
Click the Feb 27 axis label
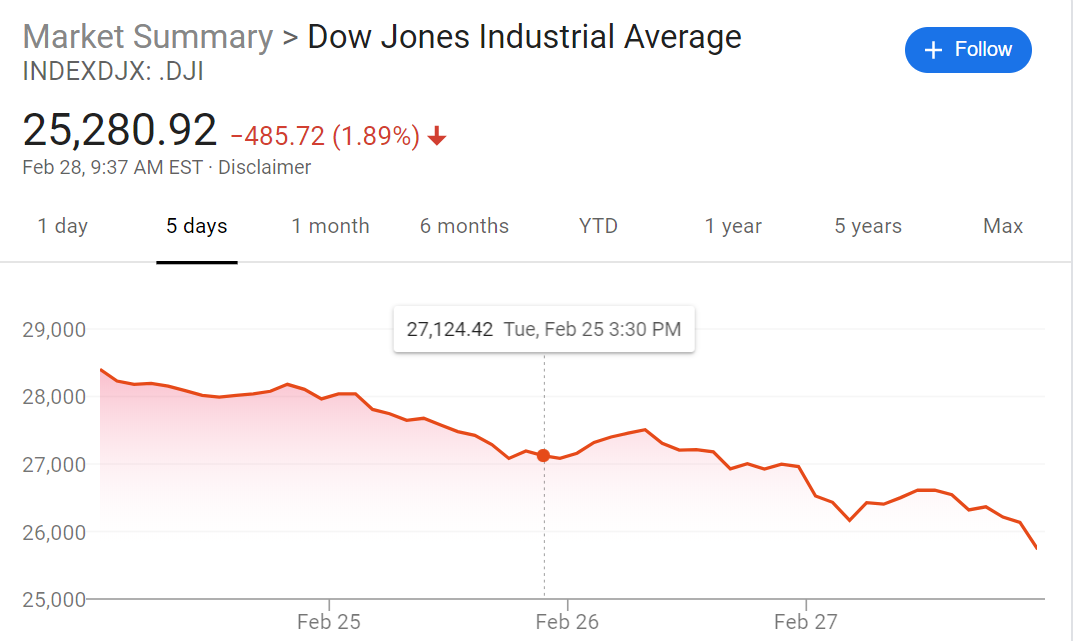point(805,622)
